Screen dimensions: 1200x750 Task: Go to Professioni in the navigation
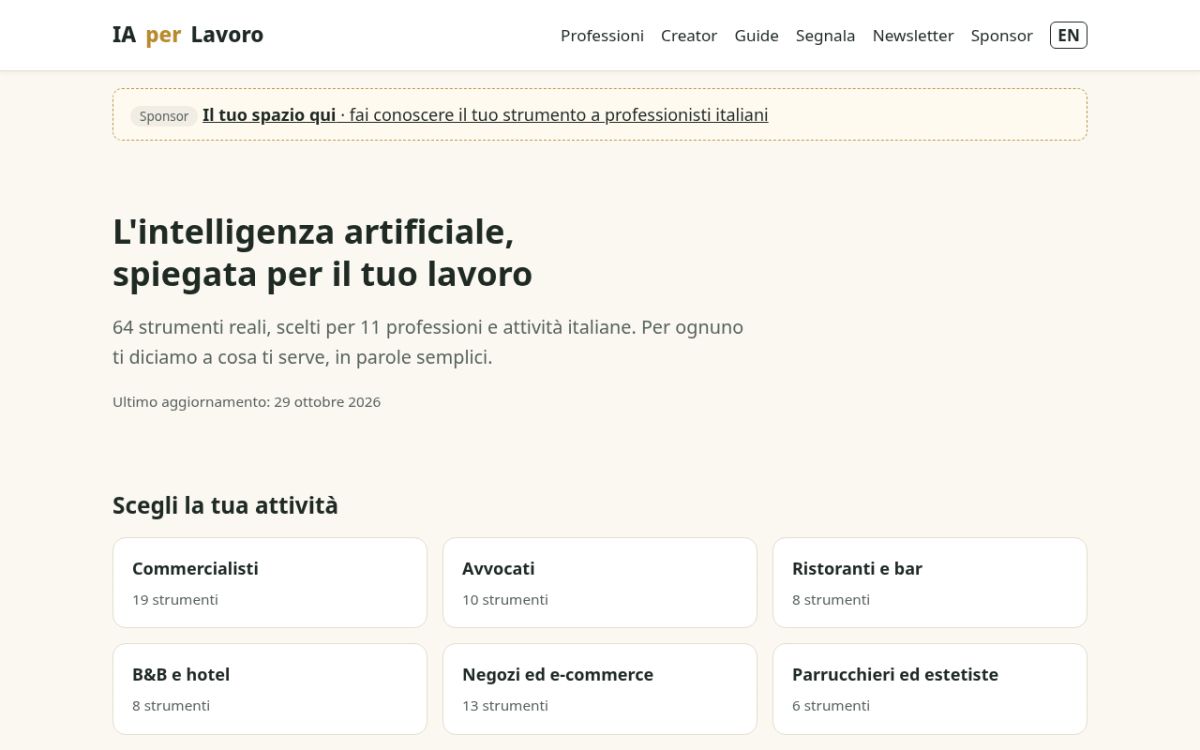click(x=602, y=36)
